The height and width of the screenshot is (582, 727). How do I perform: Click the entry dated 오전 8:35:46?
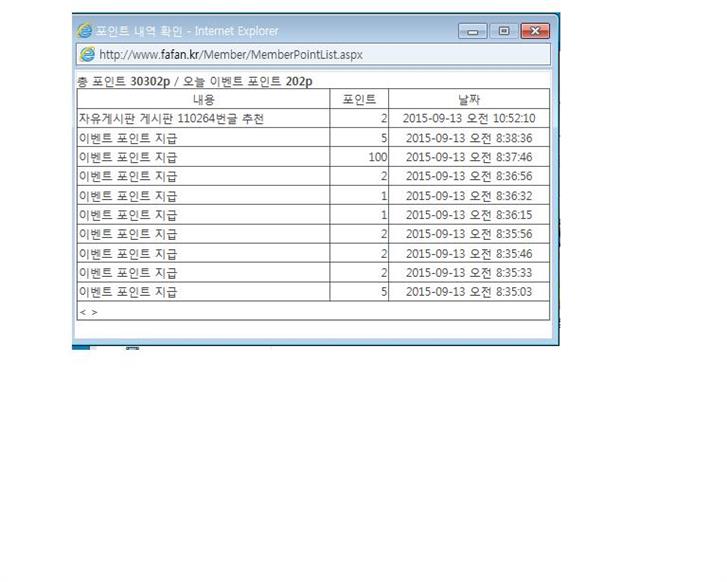pyautogui.click(x=469, y=253)
